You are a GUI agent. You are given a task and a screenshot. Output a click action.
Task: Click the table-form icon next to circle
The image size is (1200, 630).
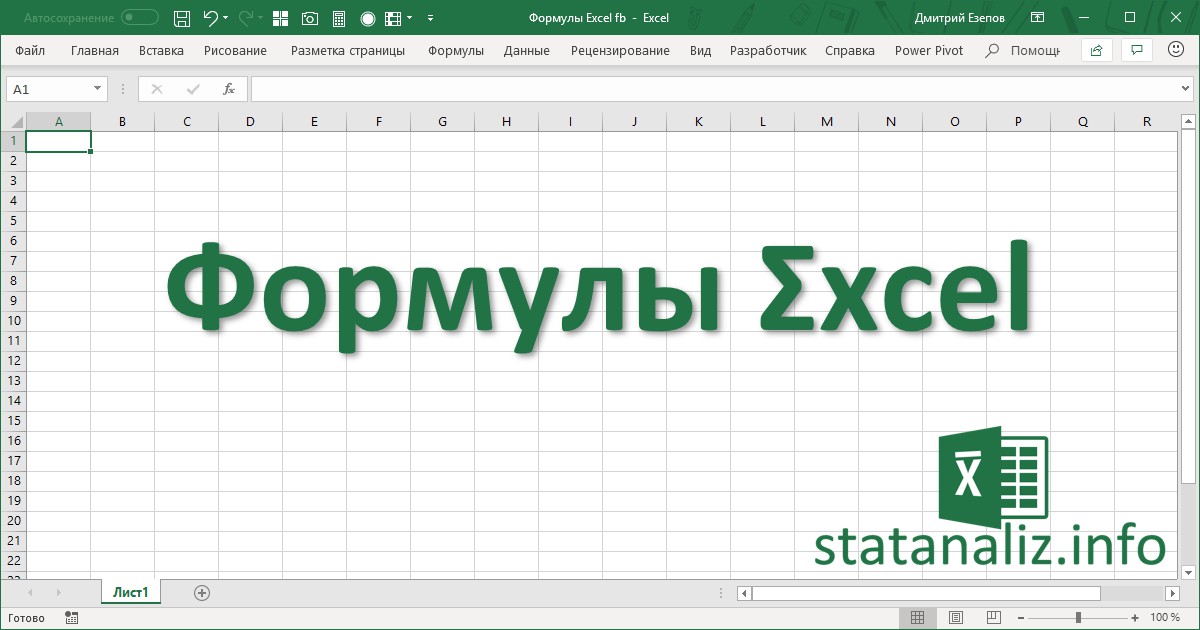(x=393, y=18)
